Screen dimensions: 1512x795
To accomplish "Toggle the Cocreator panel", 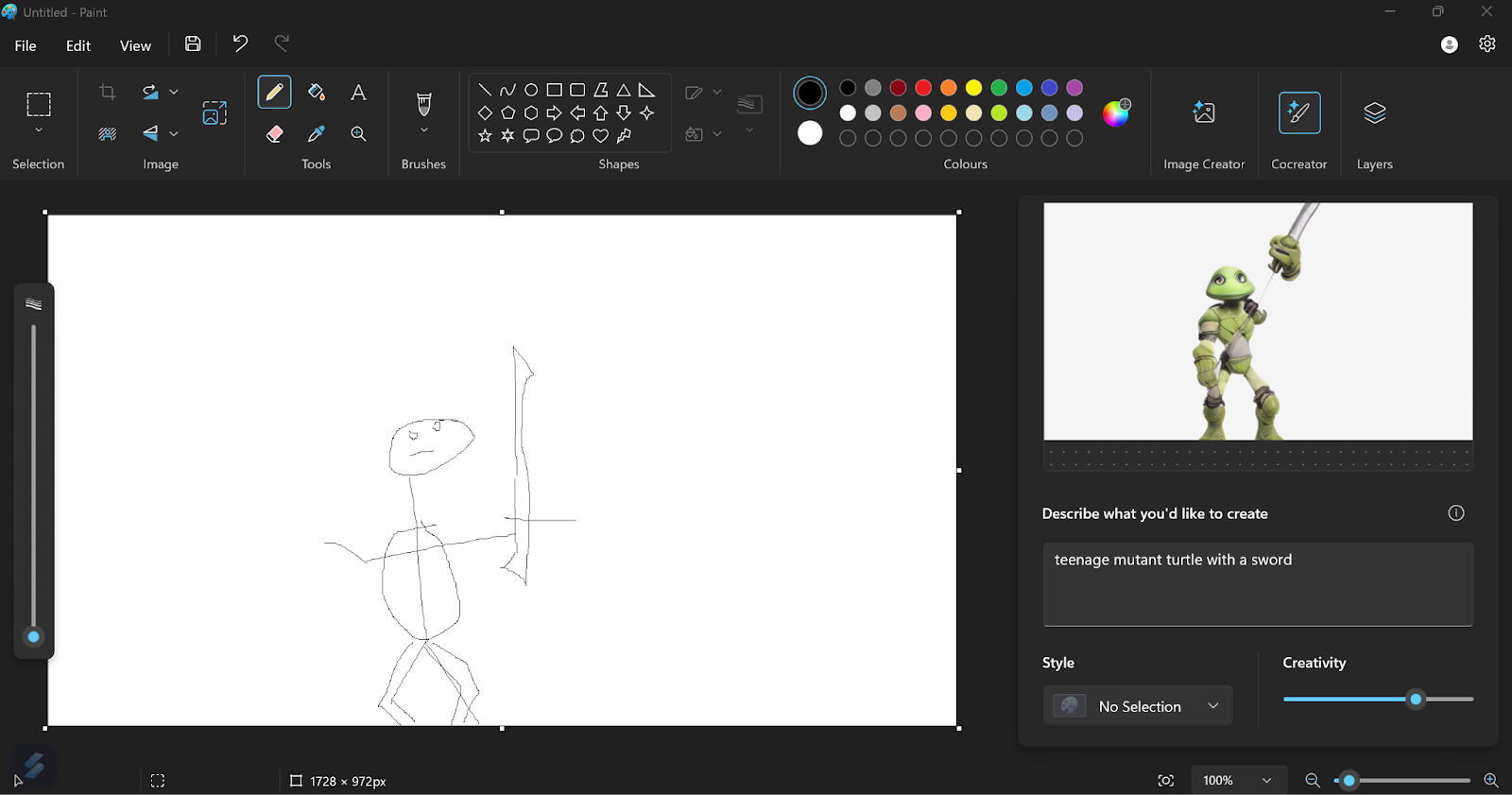I will pos(1299,125).
